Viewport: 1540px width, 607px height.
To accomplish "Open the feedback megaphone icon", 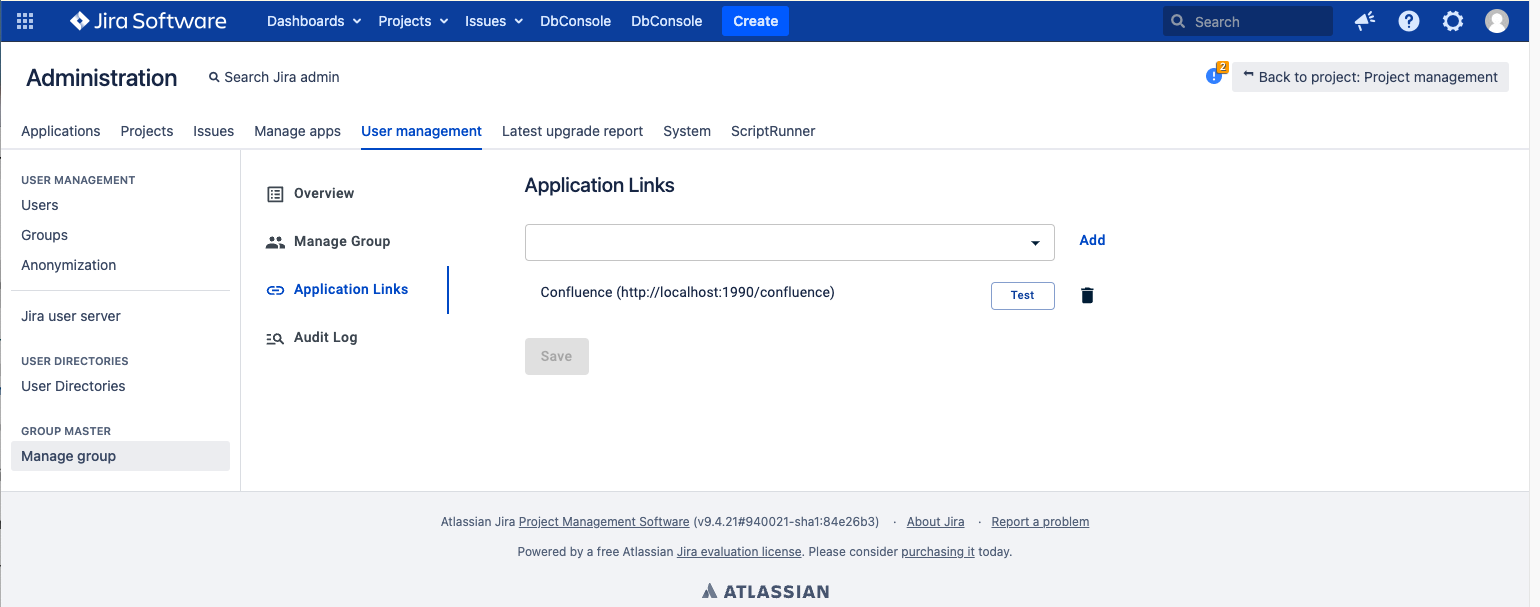I will click(1365, 21).
